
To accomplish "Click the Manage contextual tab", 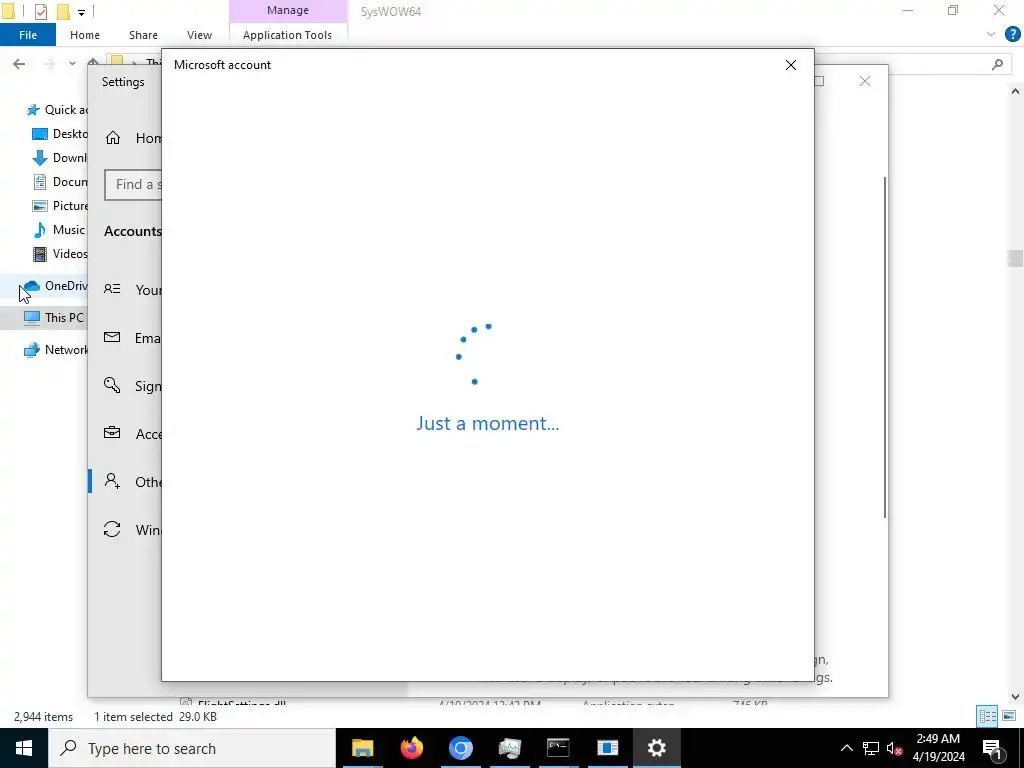I will tap(287, 10).
